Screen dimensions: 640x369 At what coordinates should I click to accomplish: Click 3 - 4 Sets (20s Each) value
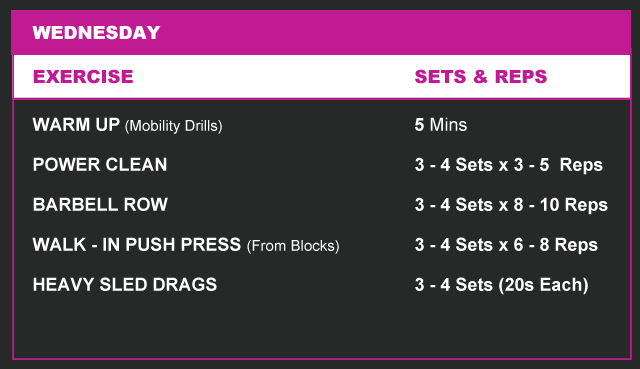point(502,285)
